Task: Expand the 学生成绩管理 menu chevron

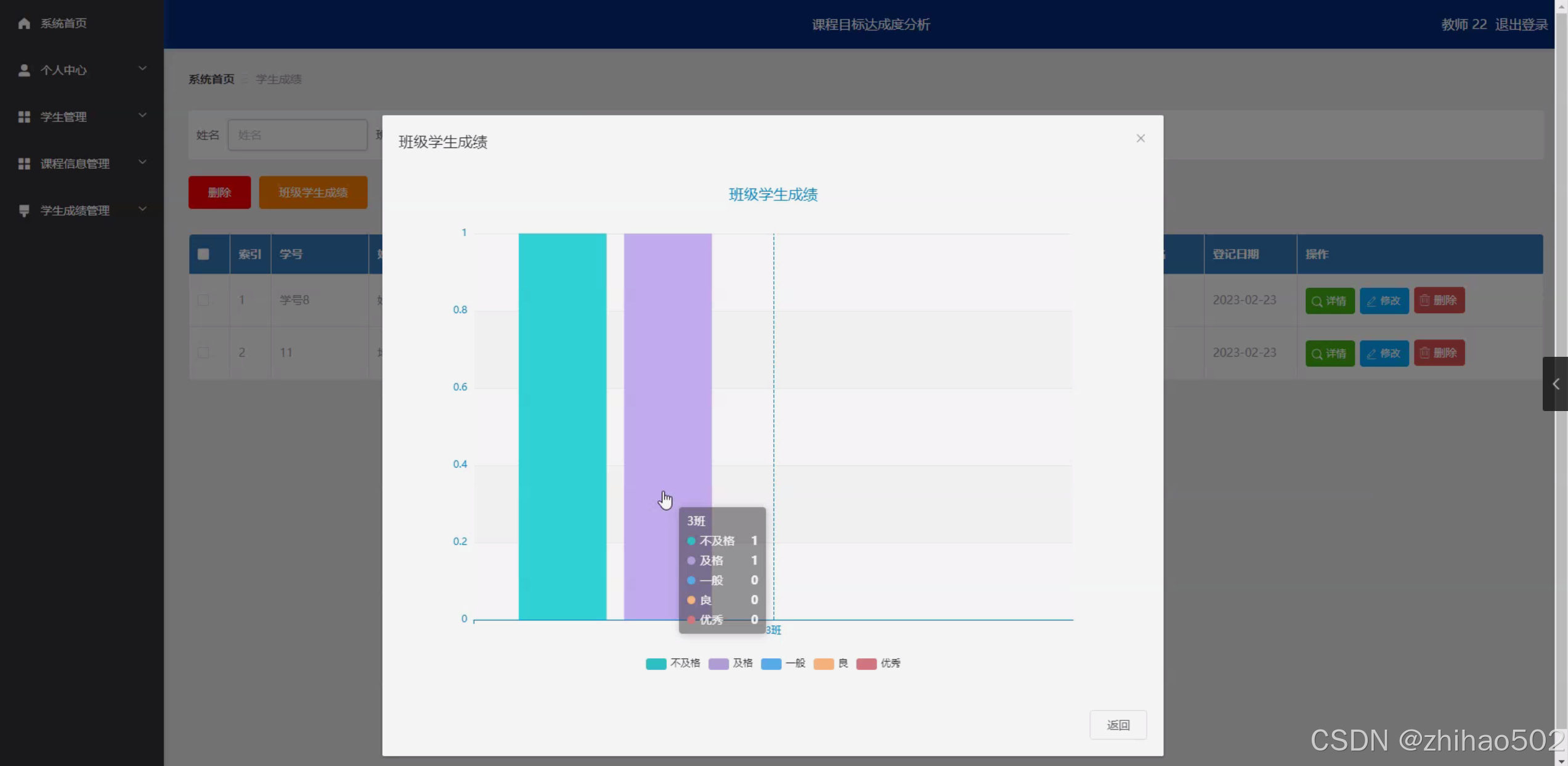Action: coord(142,209)
